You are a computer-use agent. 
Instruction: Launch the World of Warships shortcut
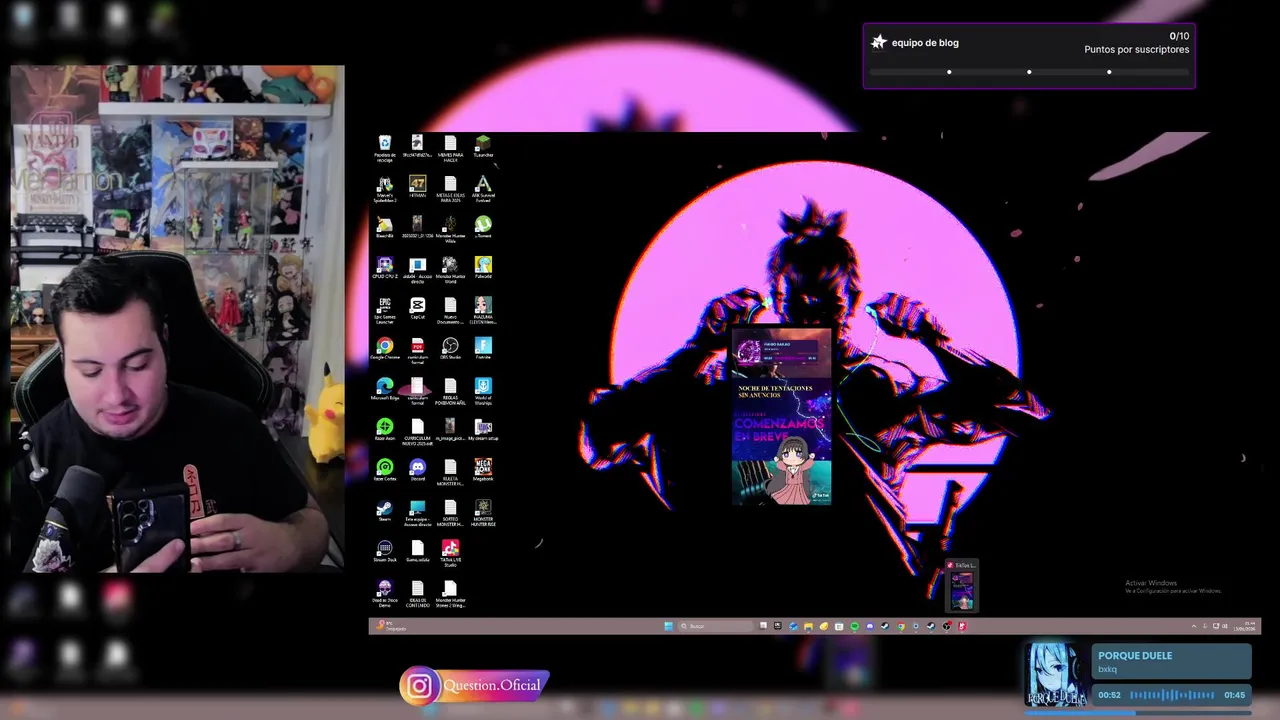click(483, 390)
